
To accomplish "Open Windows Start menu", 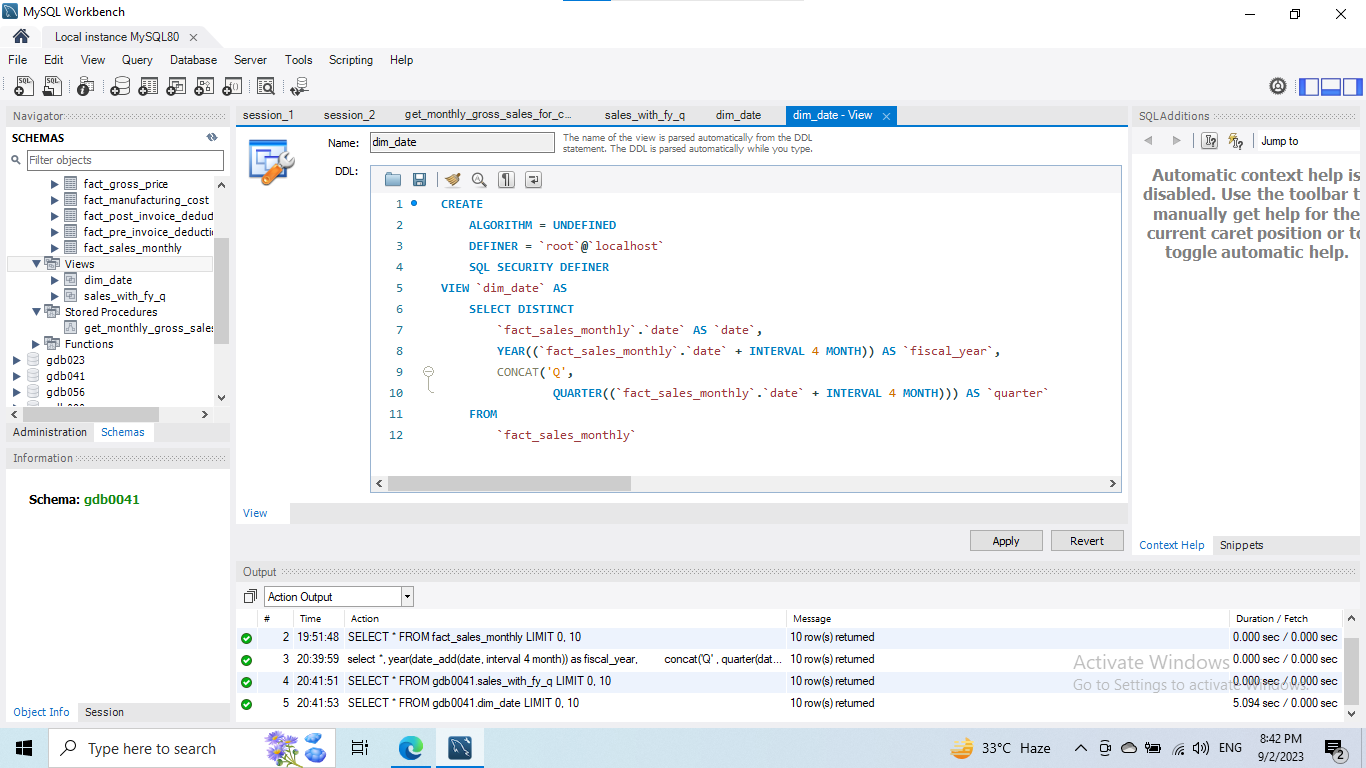I will (x=24, y=748).
